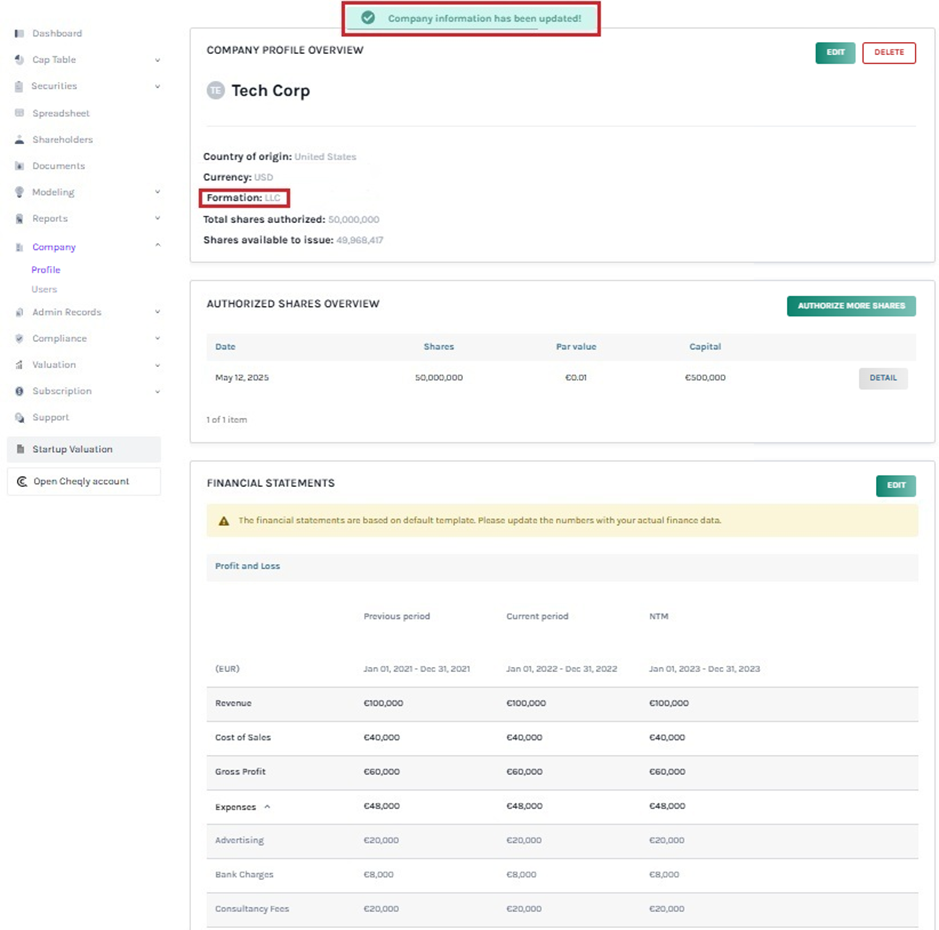Screen dimensions: 939x930
Task: Expand the Securities menu chevron
Action: (157, 87)
